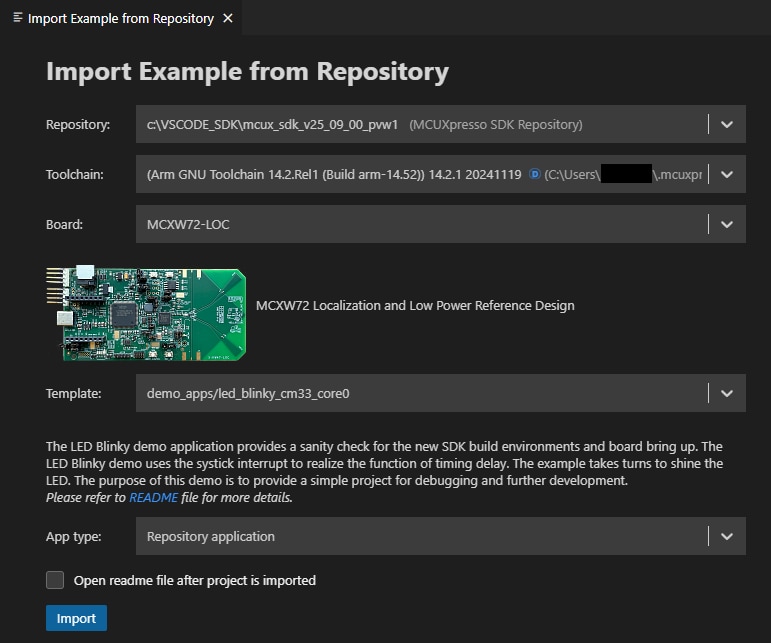The height and width of the screenshot is (643, 771).
Task: Click the App type: label
Action: tap(74, 537)
